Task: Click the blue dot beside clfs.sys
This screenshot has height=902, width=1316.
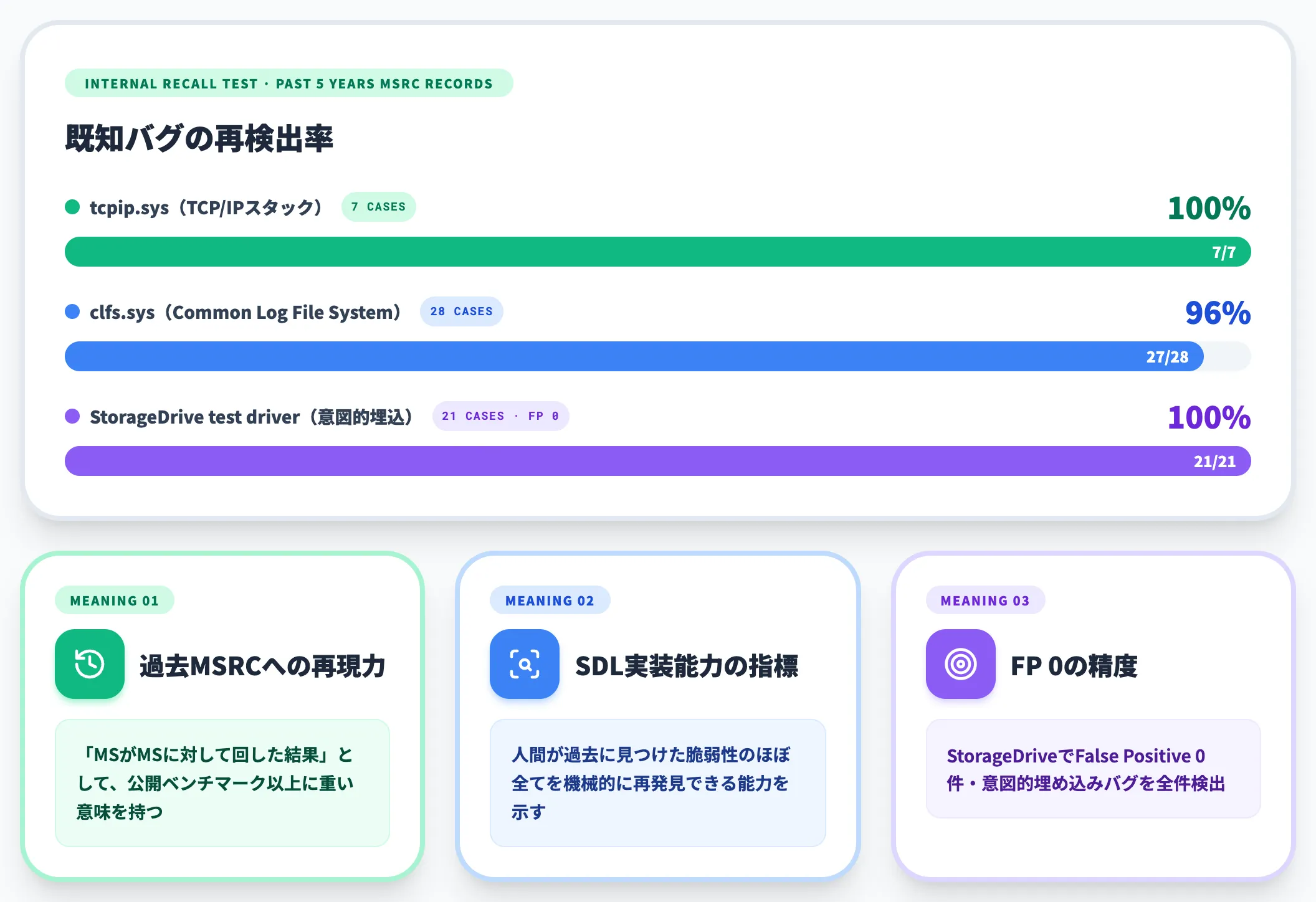Action: click(x=72, y=311)
